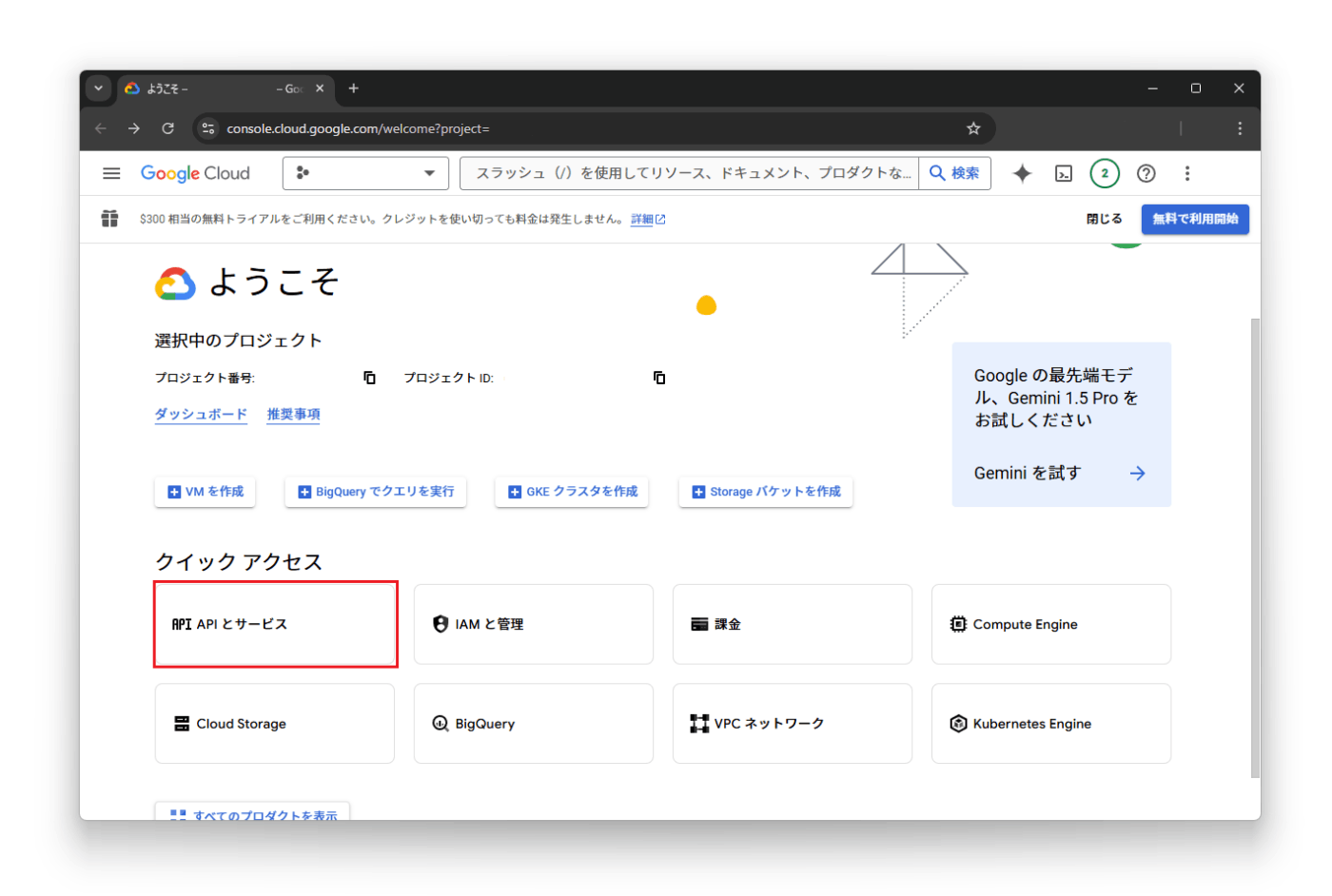
Task: Open the VPC ネットワーク card
Action: (x=793, y=724)
